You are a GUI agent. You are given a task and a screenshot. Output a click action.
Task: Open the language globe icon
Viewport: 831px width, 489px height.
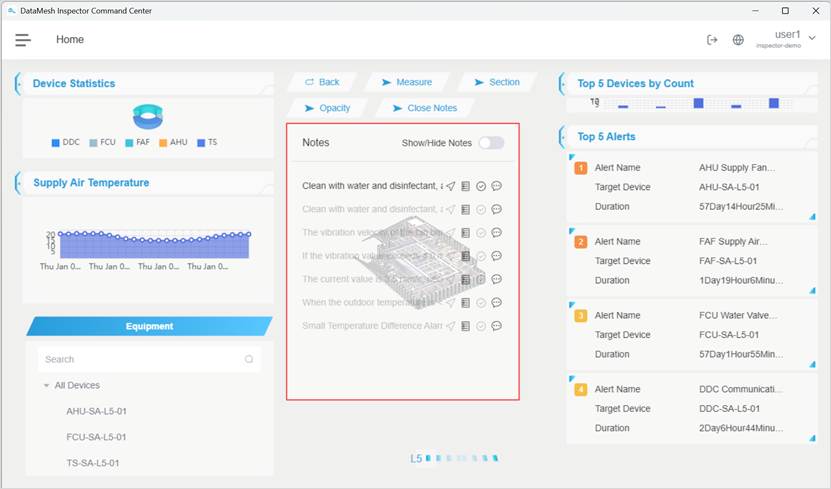click(x=738, y=40)
